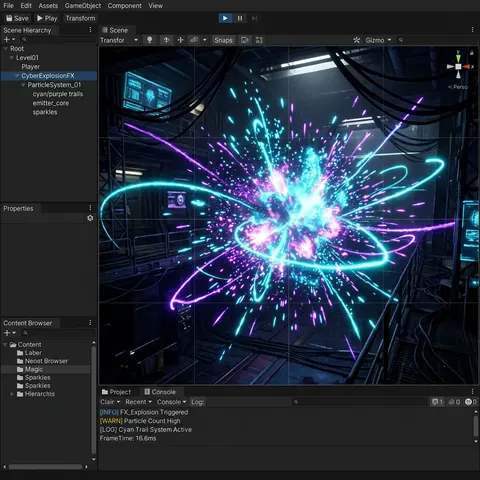Toggle the Perso projection label

(458, 87)
